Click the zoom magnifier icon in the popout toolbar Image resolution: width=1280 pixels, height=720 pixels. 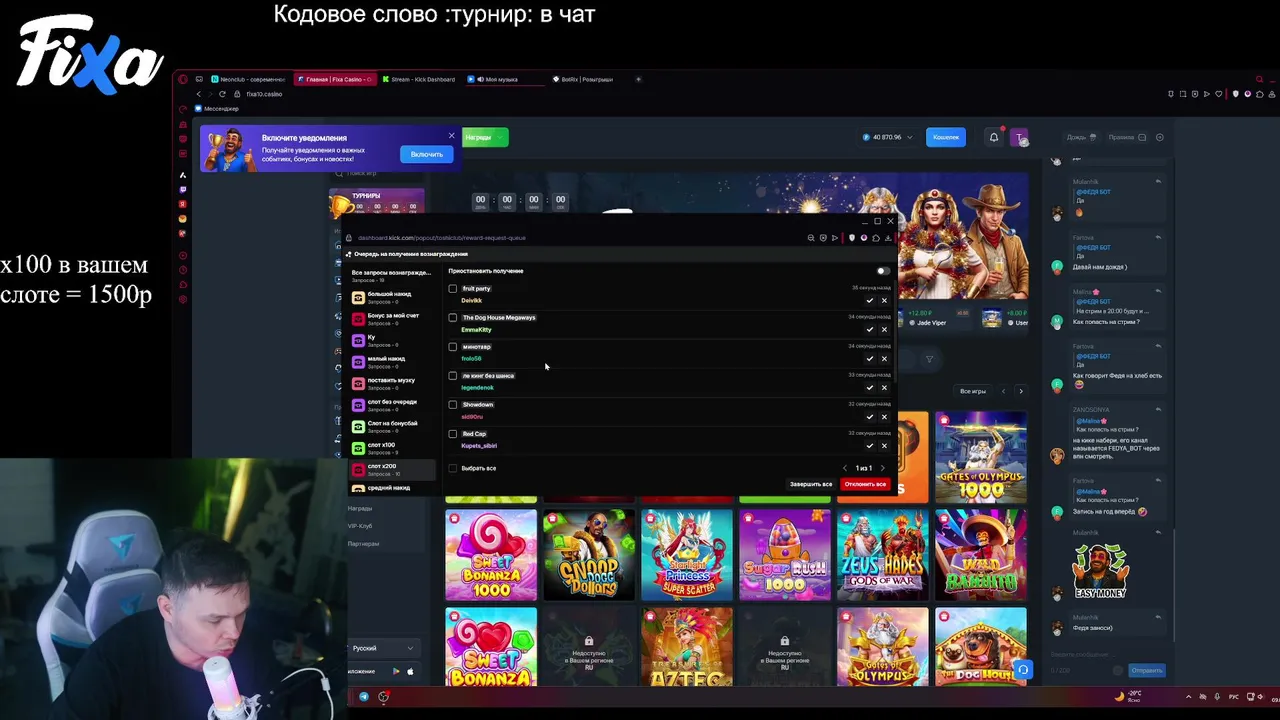(811, 238)
